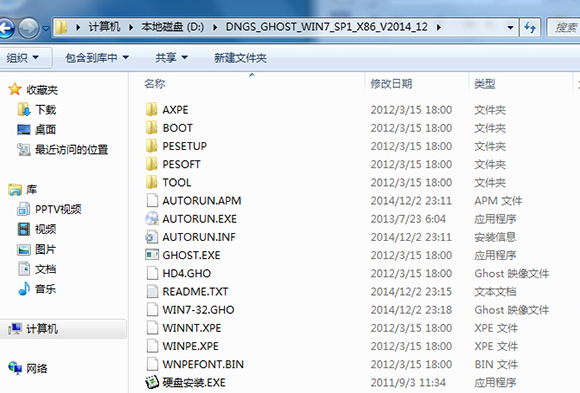Sort files by 修改日期 column header

coord(391,84)
